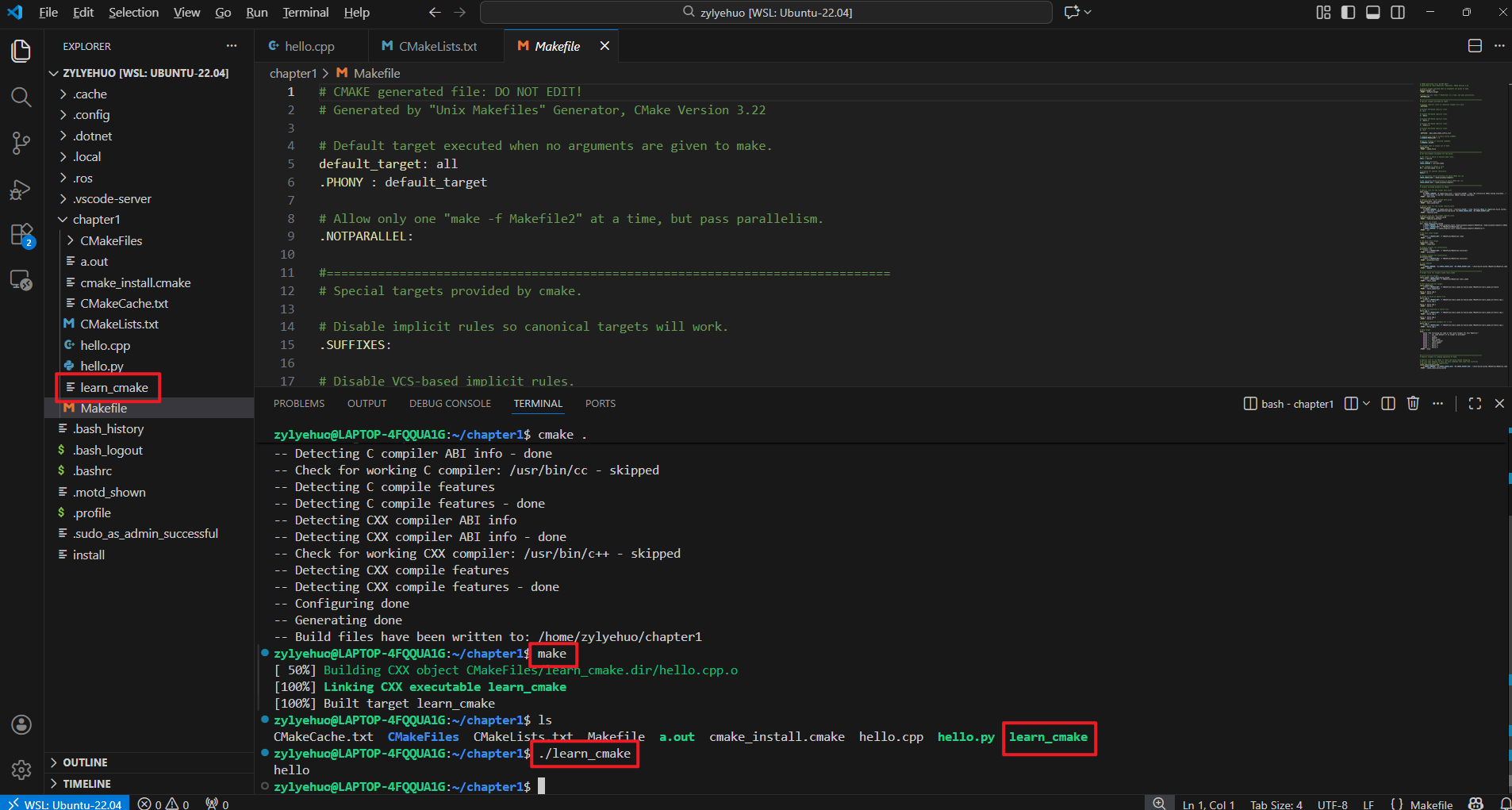Open the Remote Explorer icon
Viewport: 1512px width, 810px height.
[21, 280]
